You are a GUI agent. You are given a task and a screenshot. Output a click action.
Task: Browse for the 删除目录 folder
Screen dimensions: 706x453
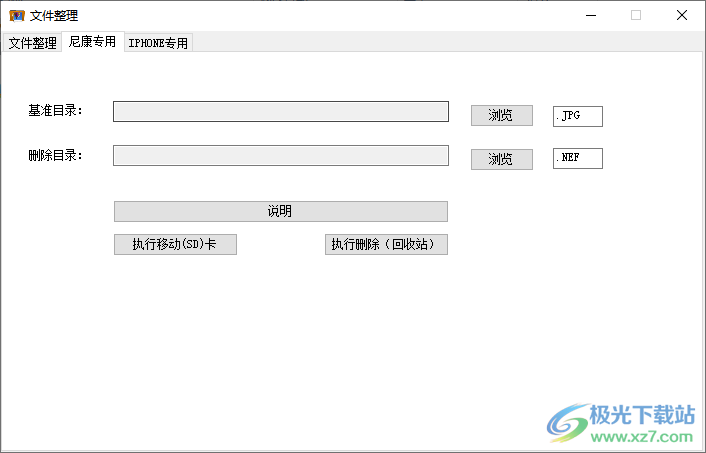pyautogui.click(x=502, y=159)
